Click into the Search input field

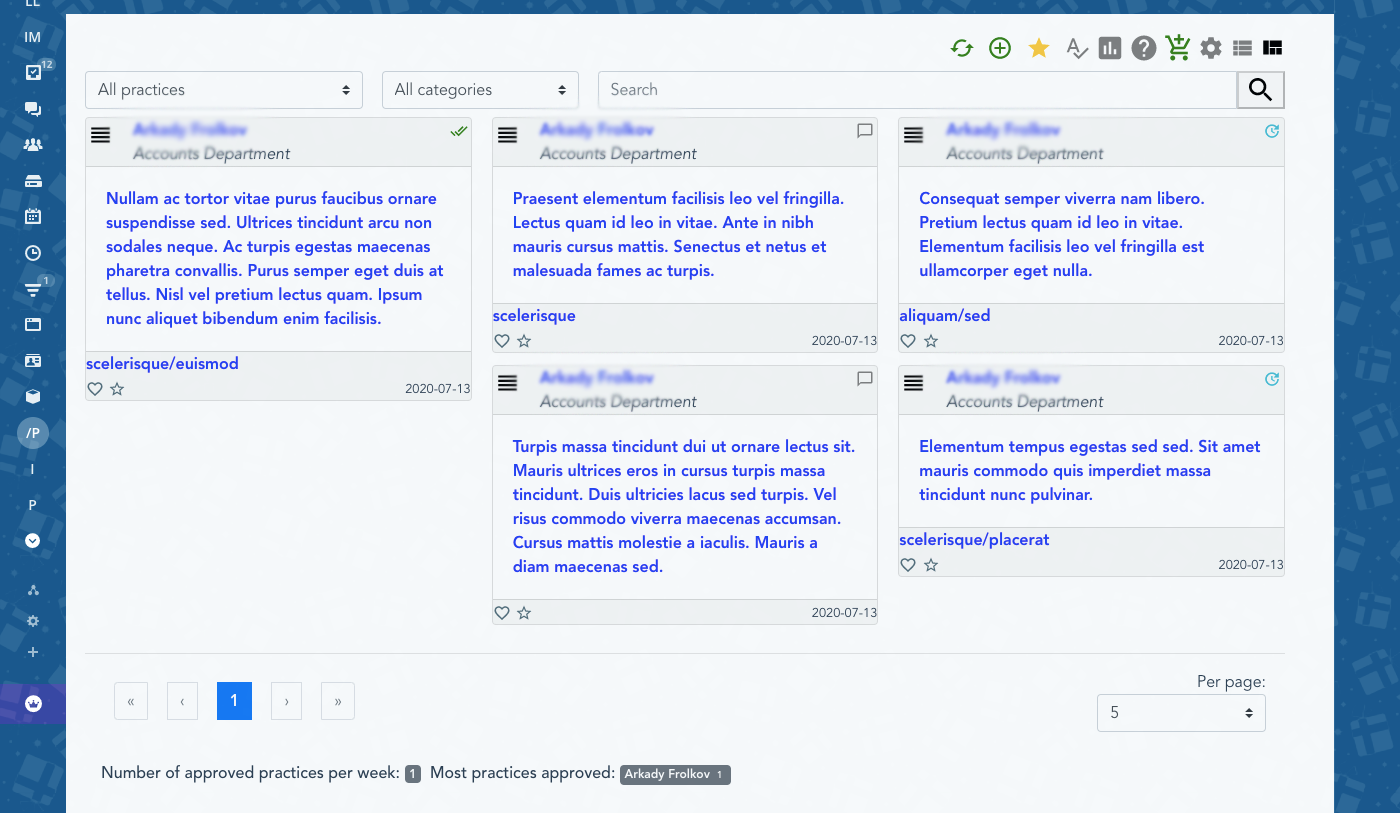(917, 90)
